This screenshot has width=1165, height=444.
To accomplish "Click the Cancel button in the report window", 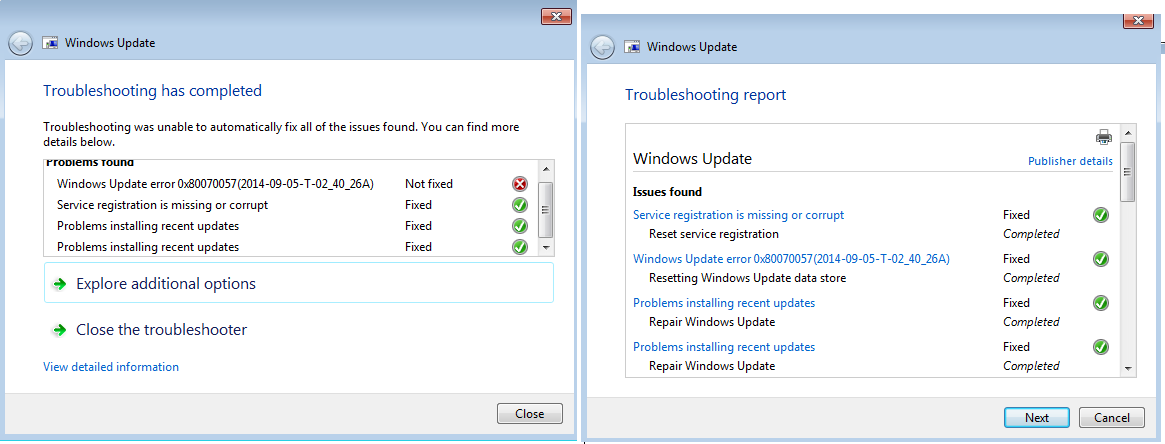I will point(1112,417).
